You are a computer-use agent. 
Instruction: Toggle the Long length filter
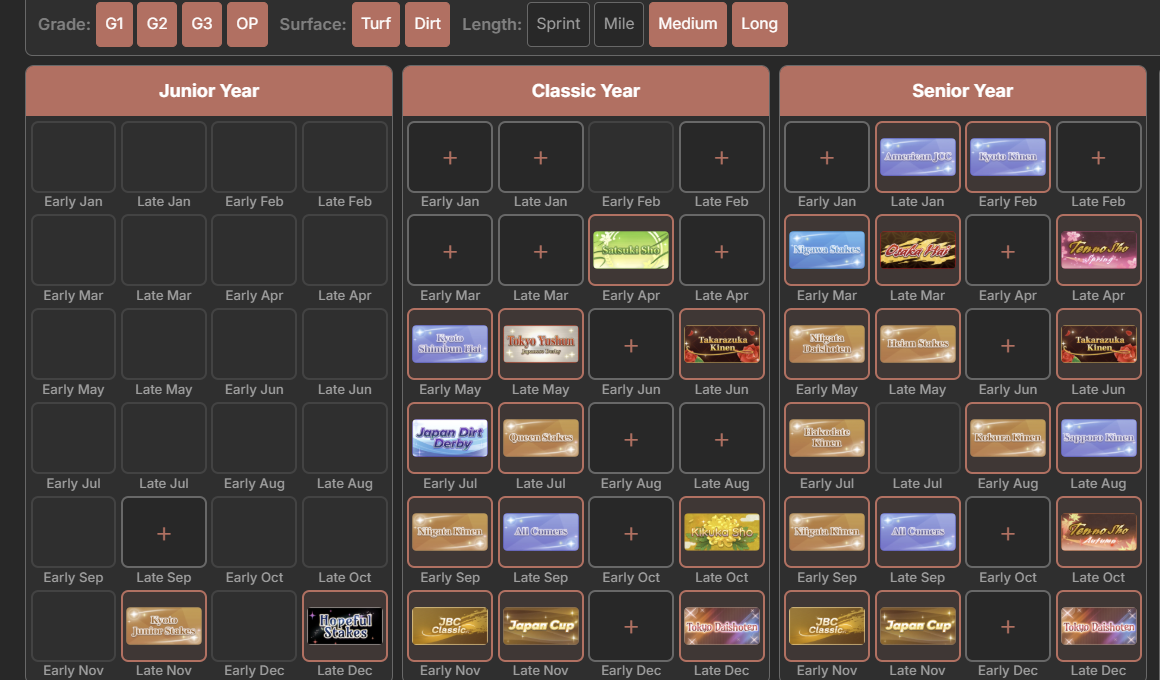[x=760, y=24]
